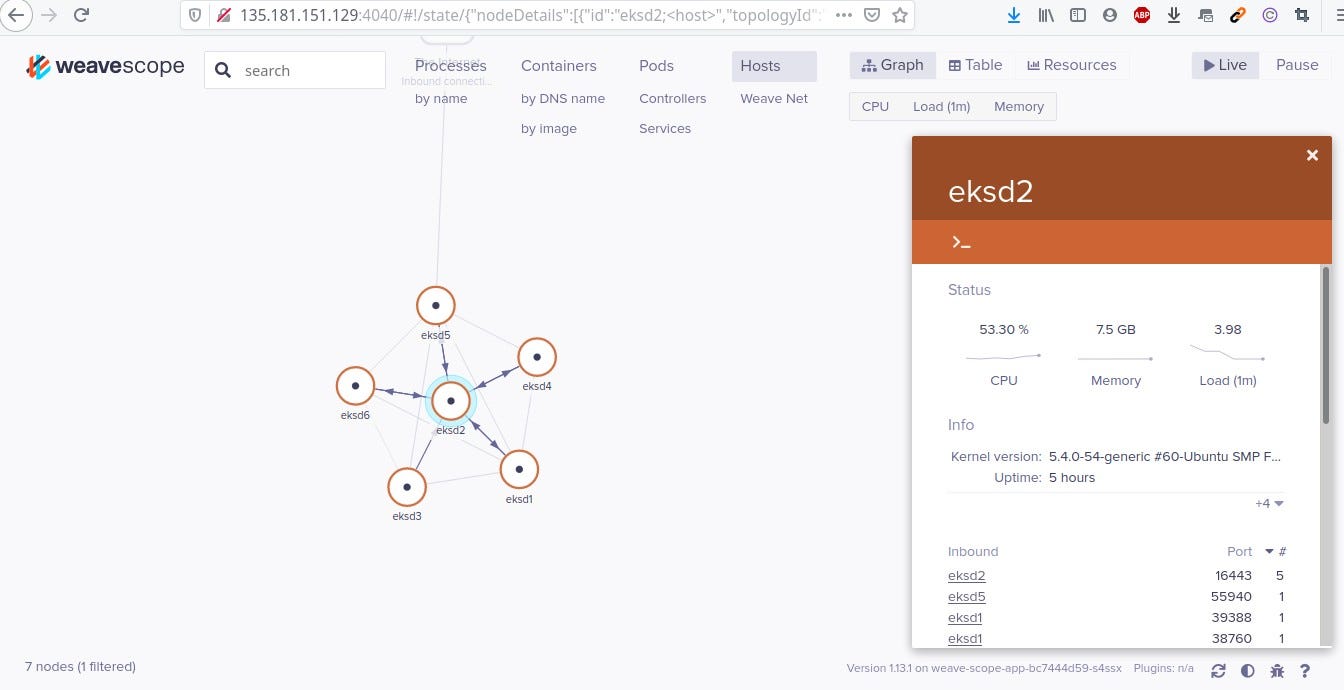Image resolution: width=1344 pixels, height=690 pixels.
Task: Open Pods topology view
Action: click(656, 66)
